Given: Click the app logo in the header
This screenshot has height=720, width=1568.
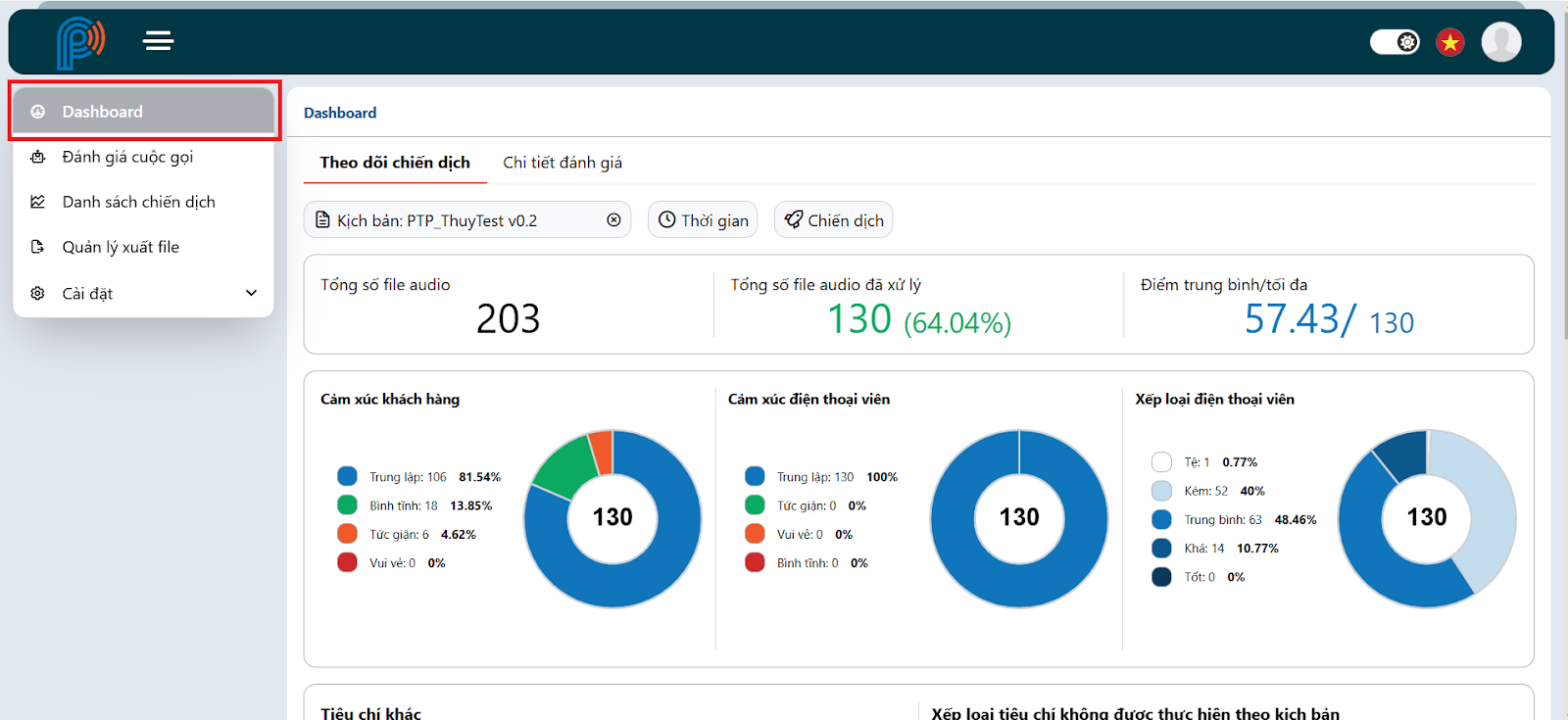Looking at the screenshot, I should (x=80, y=42).
